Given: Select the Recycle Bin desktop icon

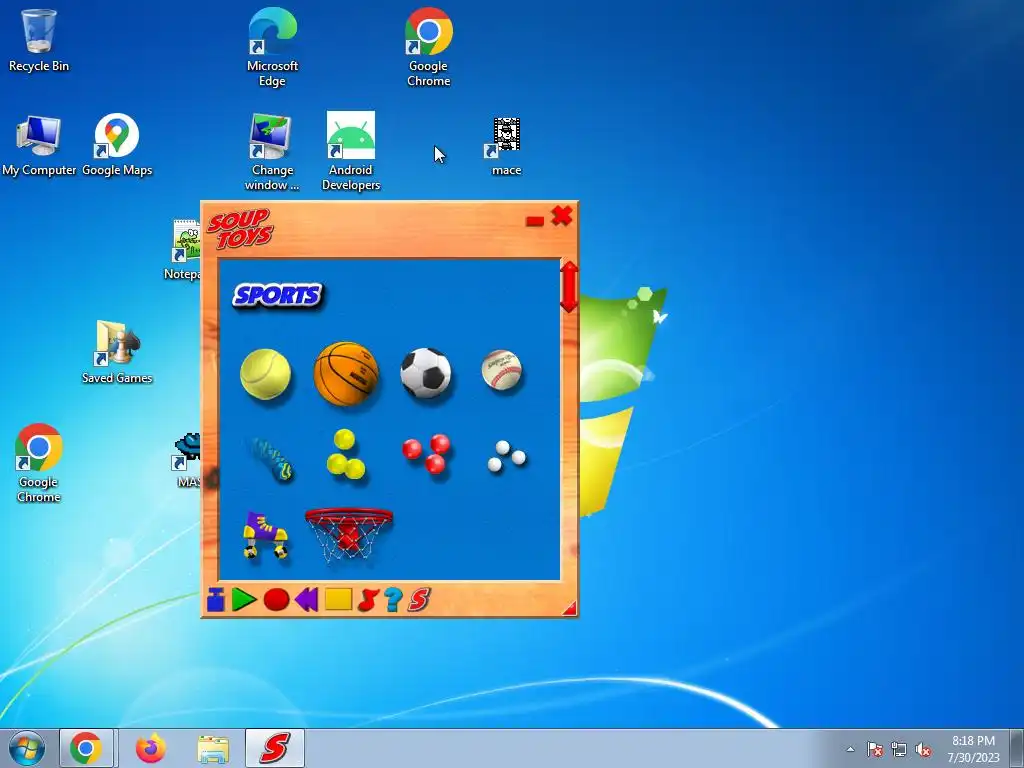Looking at the screenshot, I should (39, 40).
